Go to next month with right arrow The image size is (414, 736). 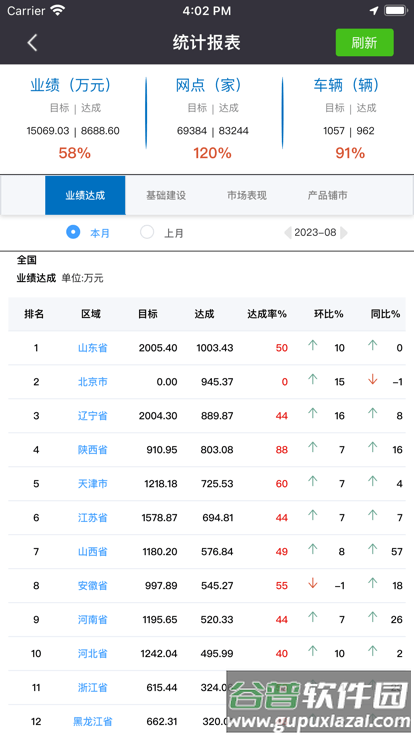pyautogui.click(x=344, y=232)
